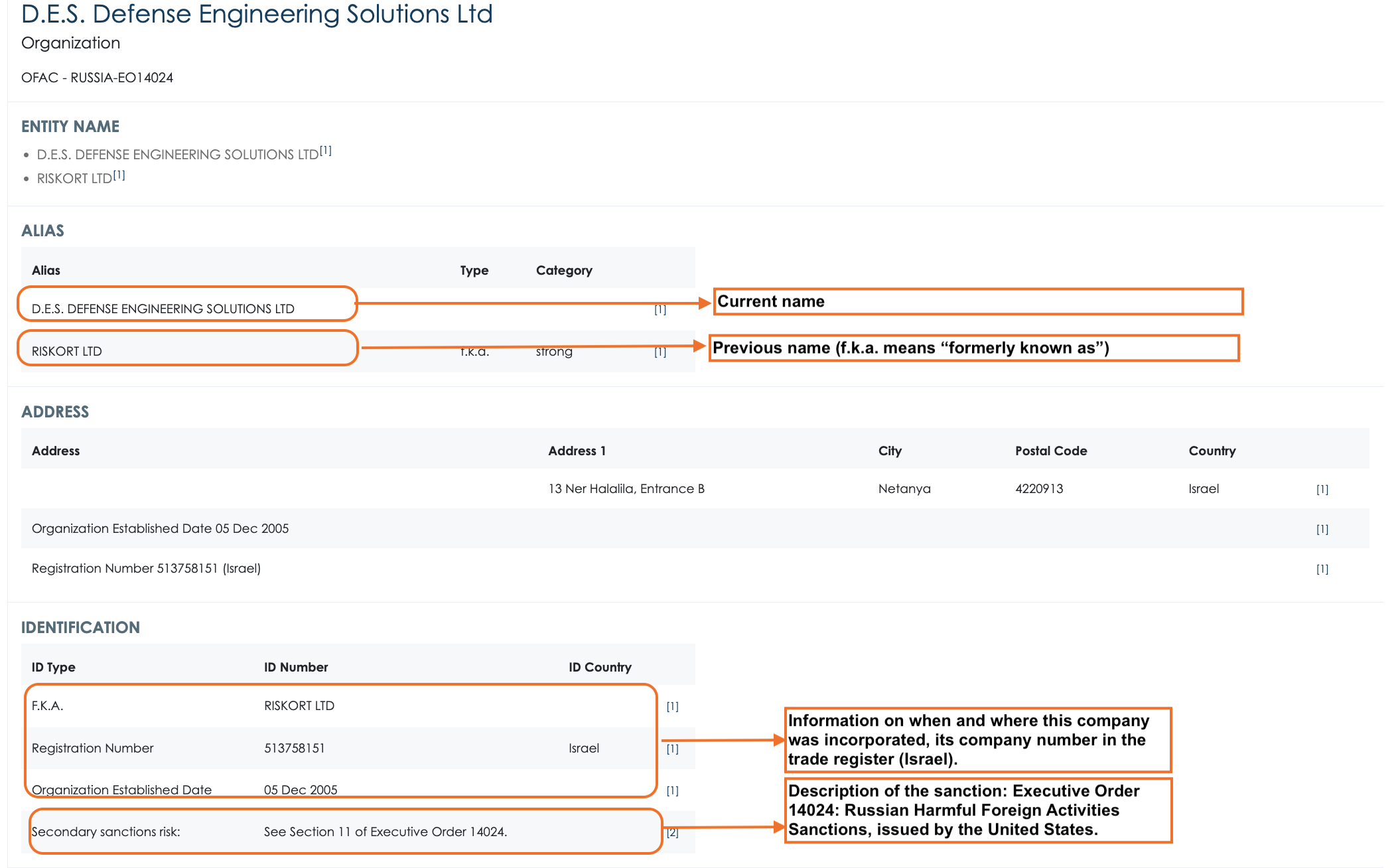Select the Alias column header

(46, 270)
